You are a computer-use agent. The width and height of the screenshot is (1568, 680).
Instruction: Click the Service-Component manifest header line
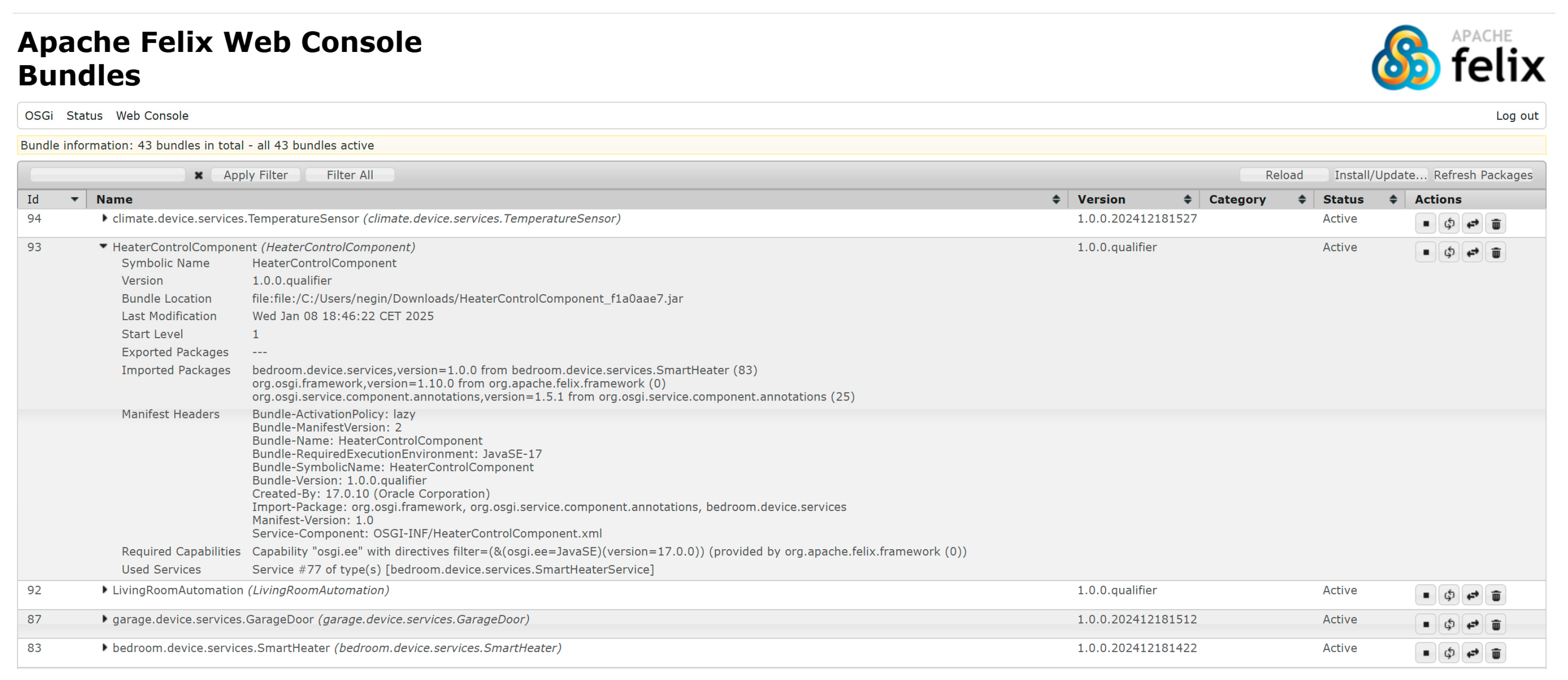click(x=426, y=533)
